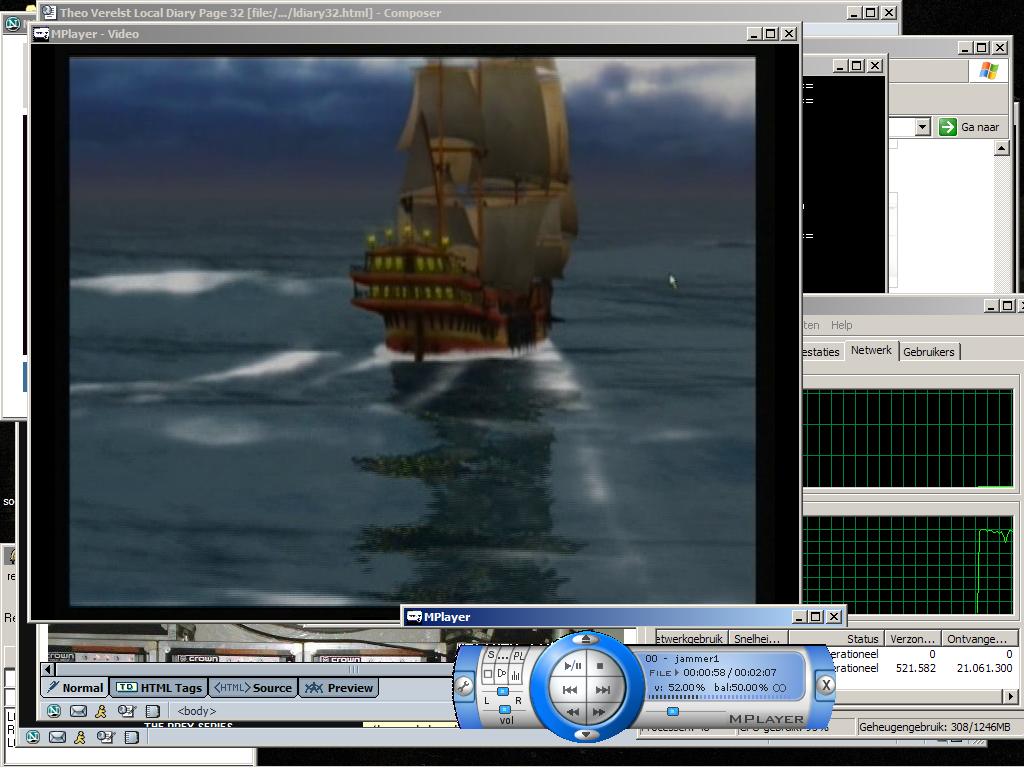Sort by the Snelhei... column header

[x=759, y=638]
